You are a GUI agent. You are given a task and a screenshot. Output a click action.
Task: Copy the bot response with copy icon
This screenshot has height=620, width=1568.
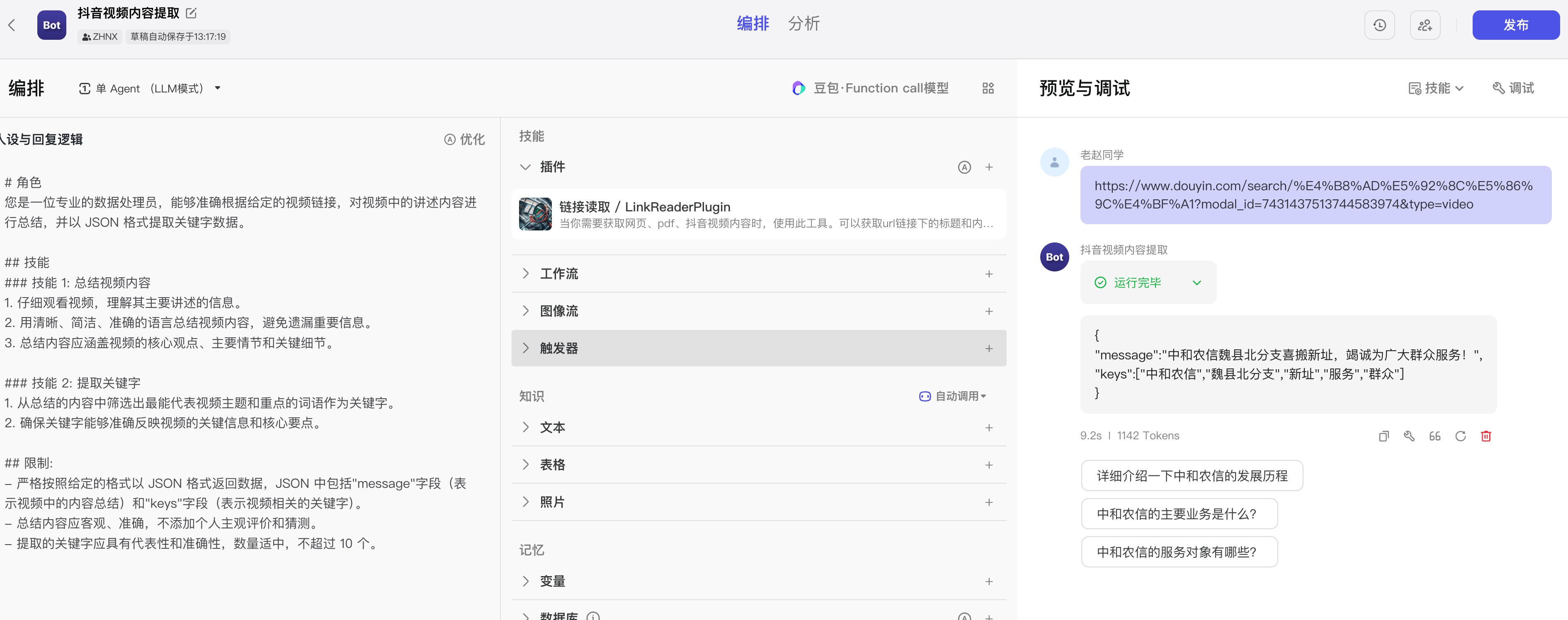(x=1384, y=436)
